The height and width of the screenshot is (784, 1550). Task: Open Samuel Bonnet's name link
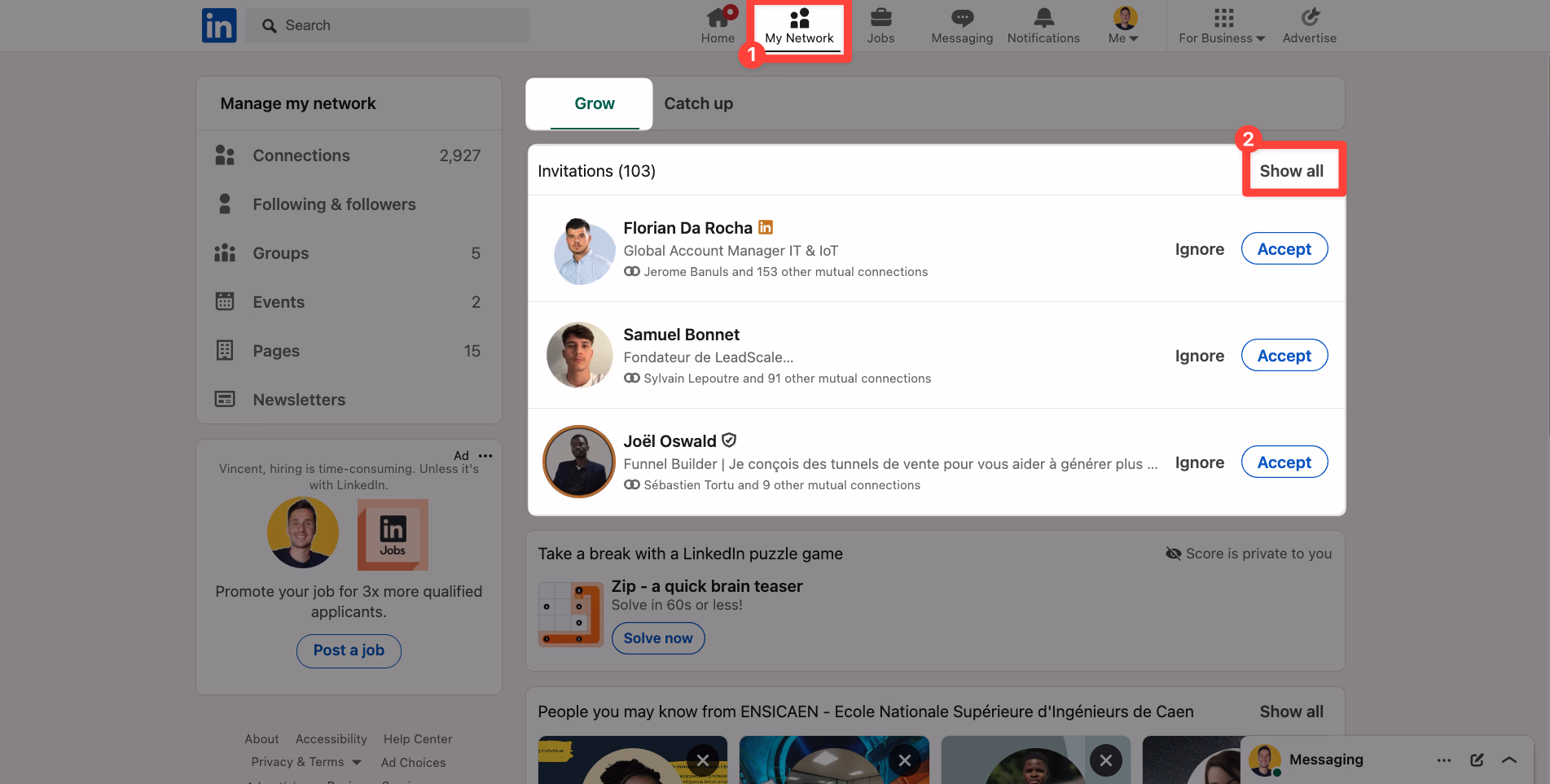tap(681, 335)
